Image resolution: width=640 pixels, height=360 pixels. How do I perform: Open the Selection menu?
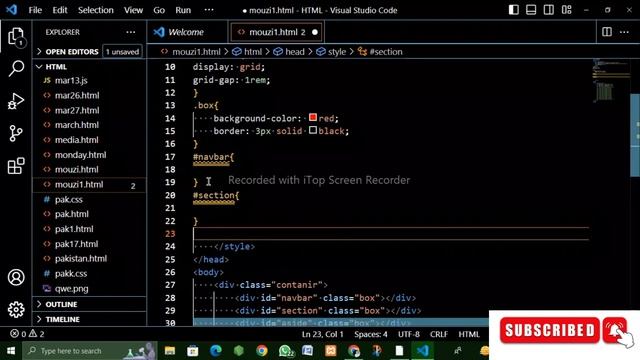(x=96, y=10)
